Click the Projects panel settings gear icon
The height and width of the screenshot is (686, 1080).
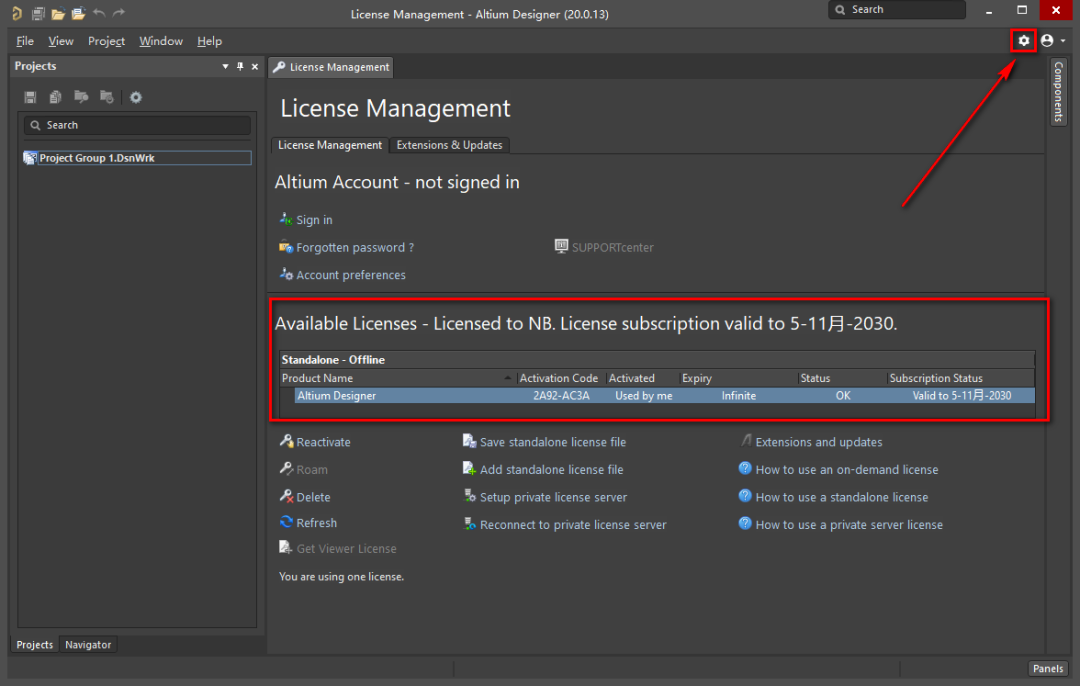pos(136,97)
